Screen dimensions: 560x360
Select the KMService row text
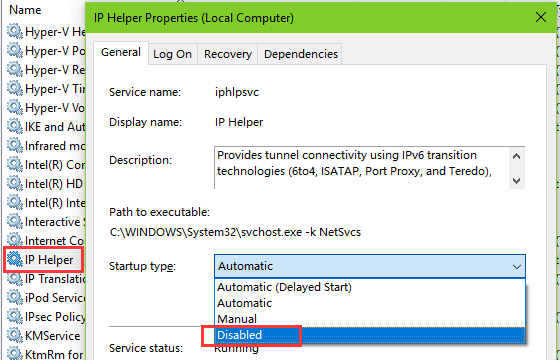pyautogui.click(x=52, y=336)
